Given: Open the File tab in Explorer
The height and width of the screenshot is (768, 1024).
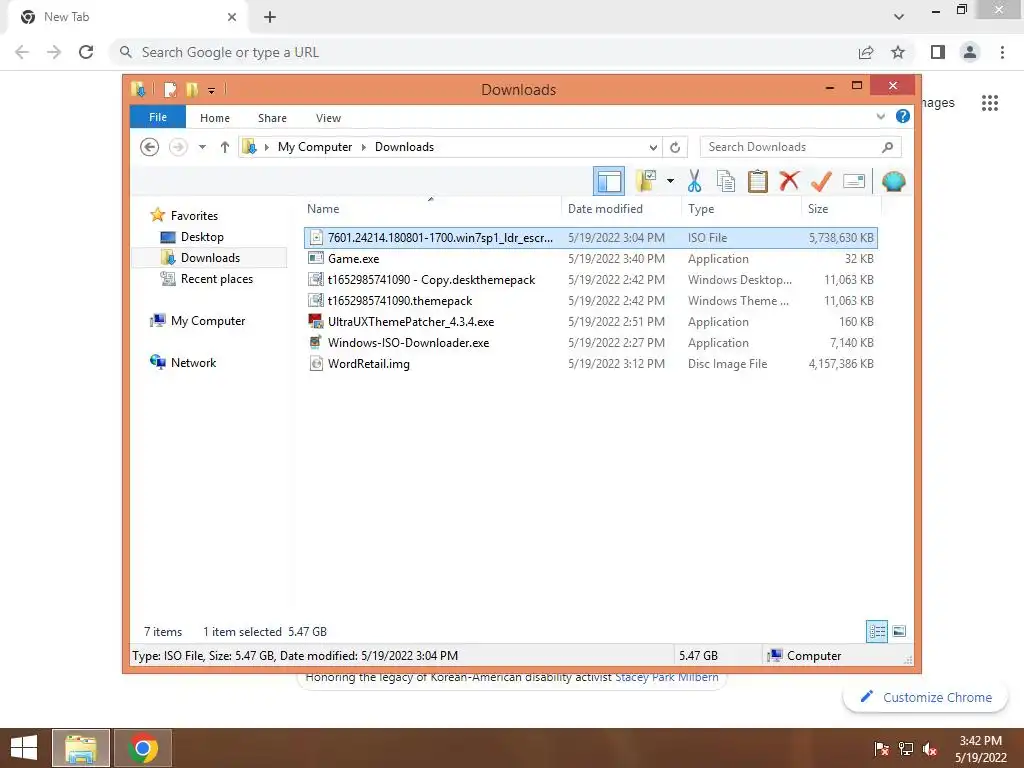Looking at the screenshot, I should tap(158, 118).
